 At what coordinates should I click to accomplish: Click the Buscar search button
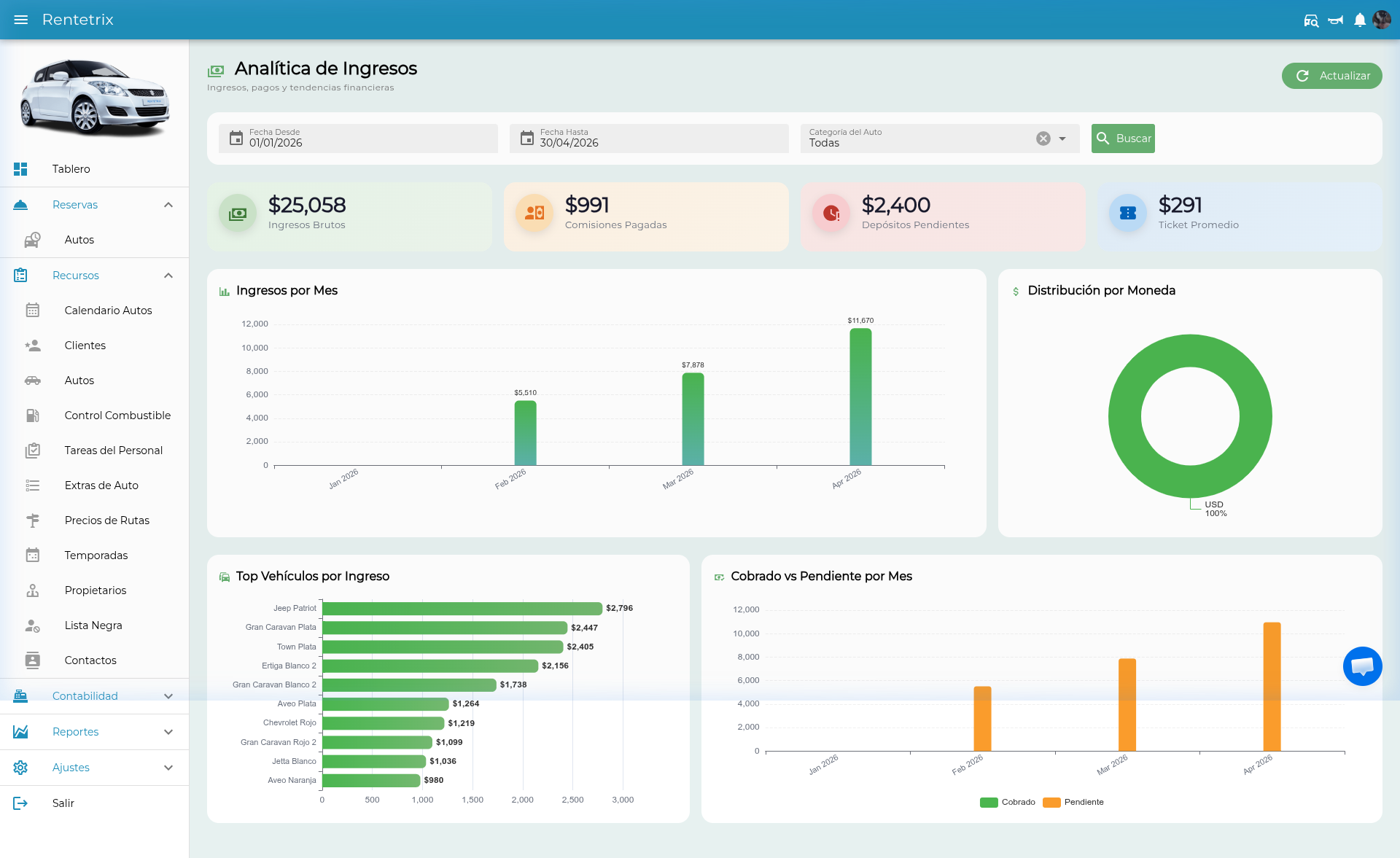click(x=1123, y=139)
